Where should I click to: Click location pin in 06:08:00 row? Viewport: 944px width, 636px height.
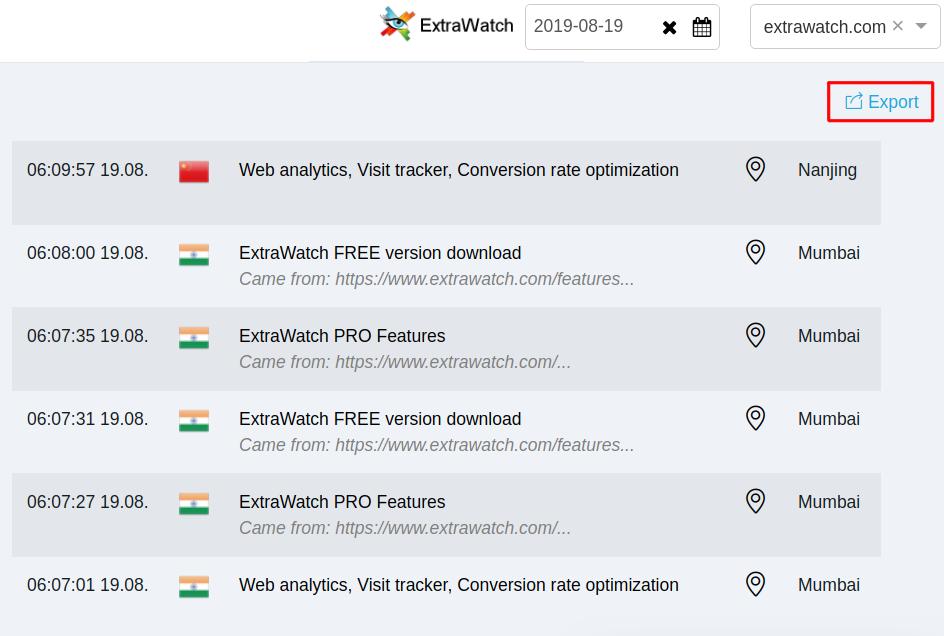click(x=756, y=252)
